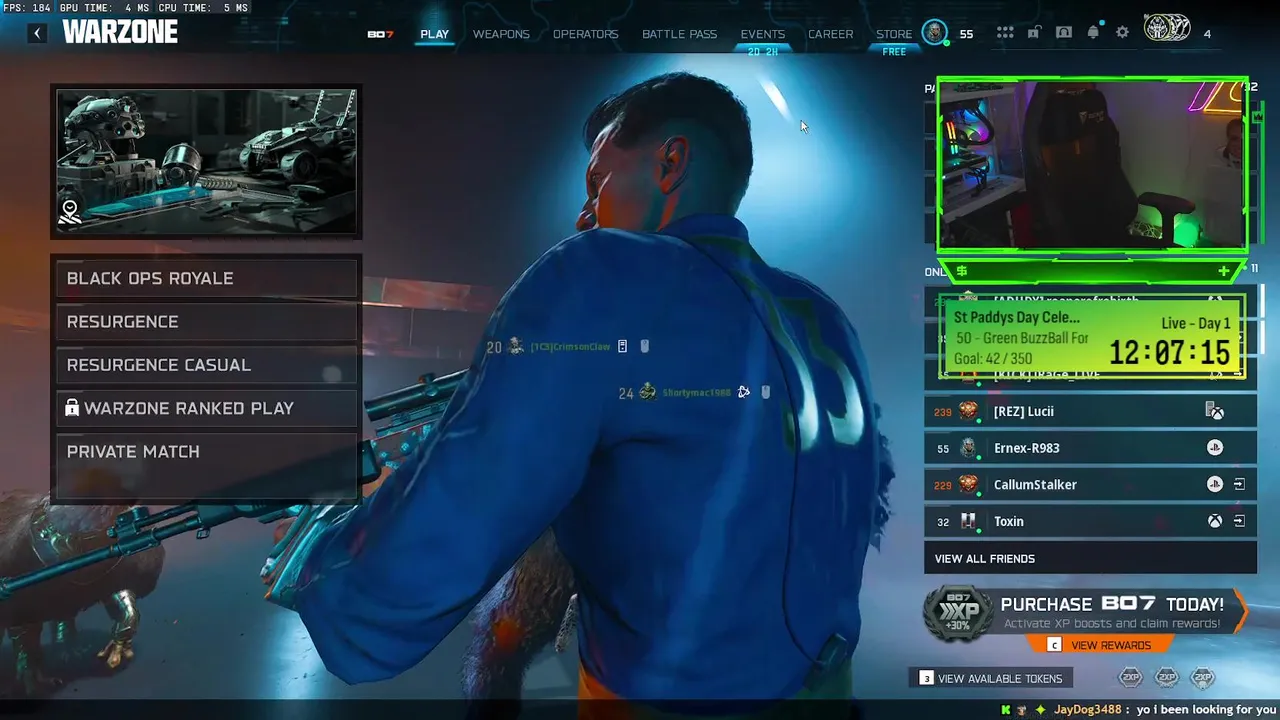The height and width of the screenshot is (720, 1280).
Task: Click the unlock padlock icon in top bar
Action: 1034,33
